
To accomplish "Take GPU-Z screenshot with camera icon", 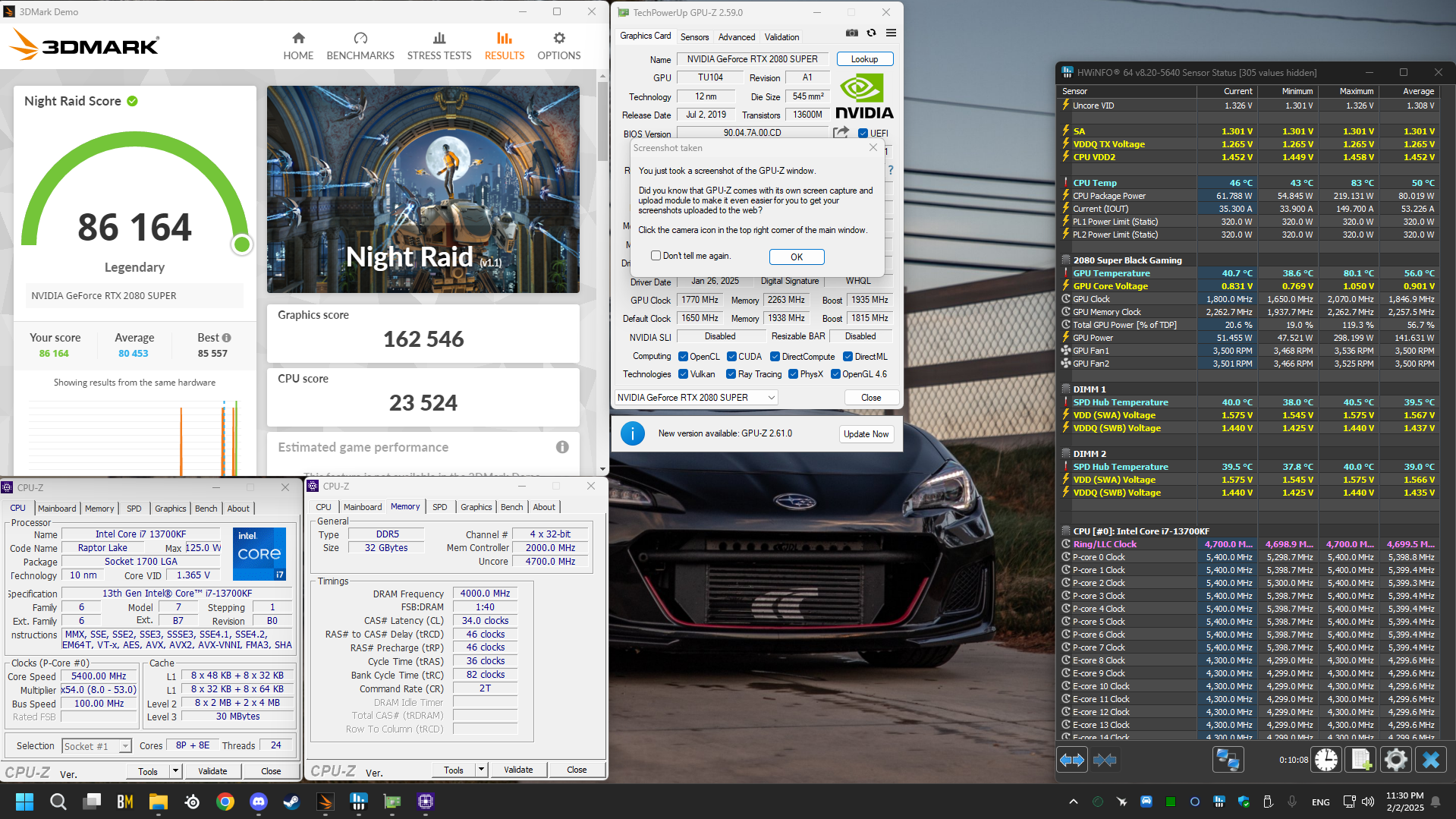I will (x=852, y=33).
